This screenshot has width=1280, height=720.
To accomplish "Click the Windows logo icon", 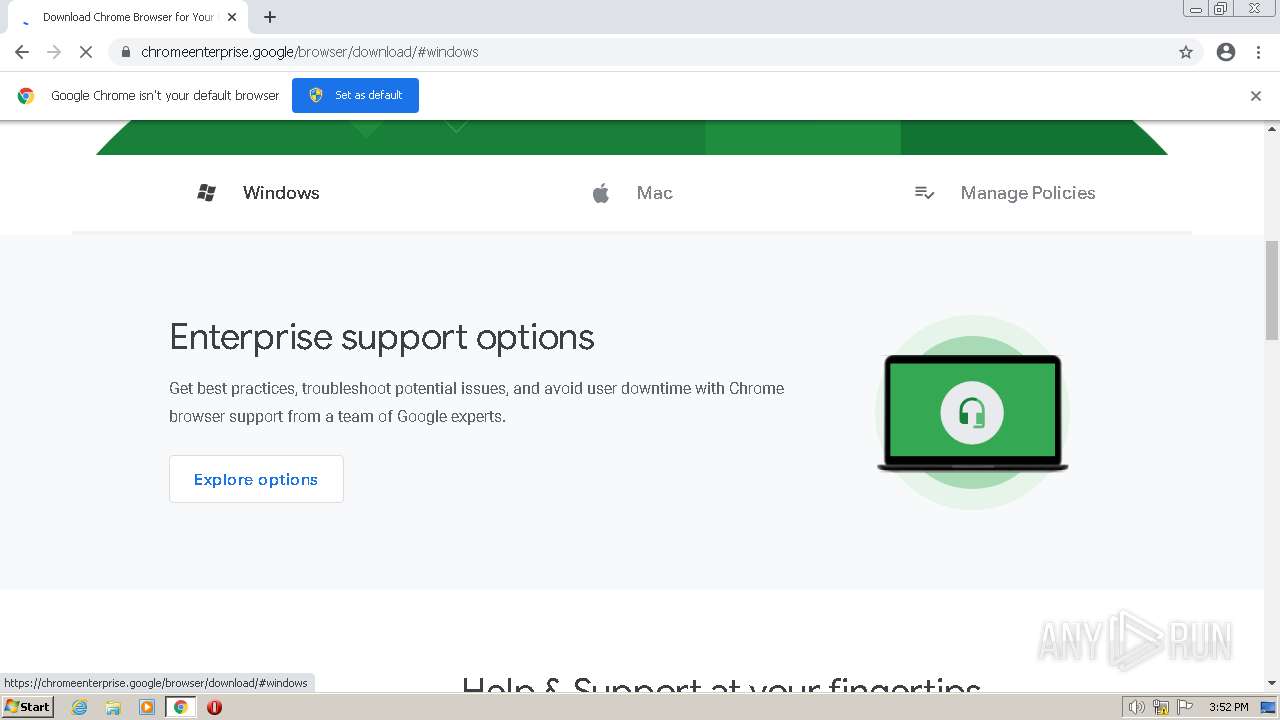I will tap(207, 193).
